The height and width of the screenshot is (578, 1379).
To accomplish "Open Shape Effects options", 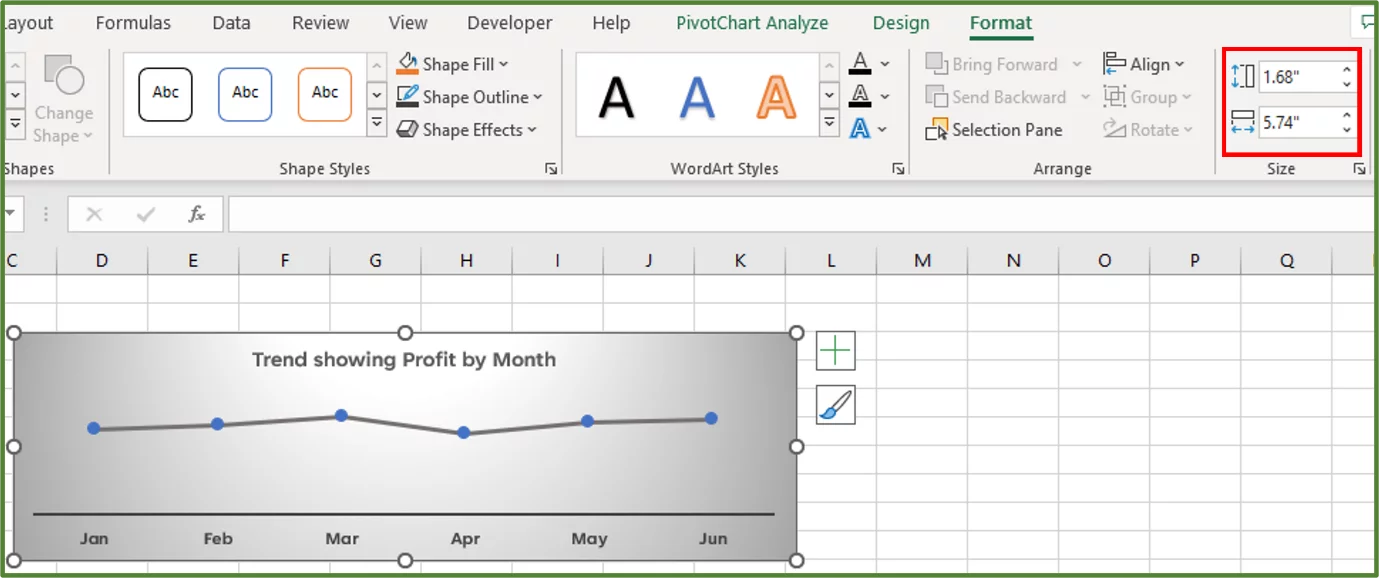I will [x=466, y=129].
